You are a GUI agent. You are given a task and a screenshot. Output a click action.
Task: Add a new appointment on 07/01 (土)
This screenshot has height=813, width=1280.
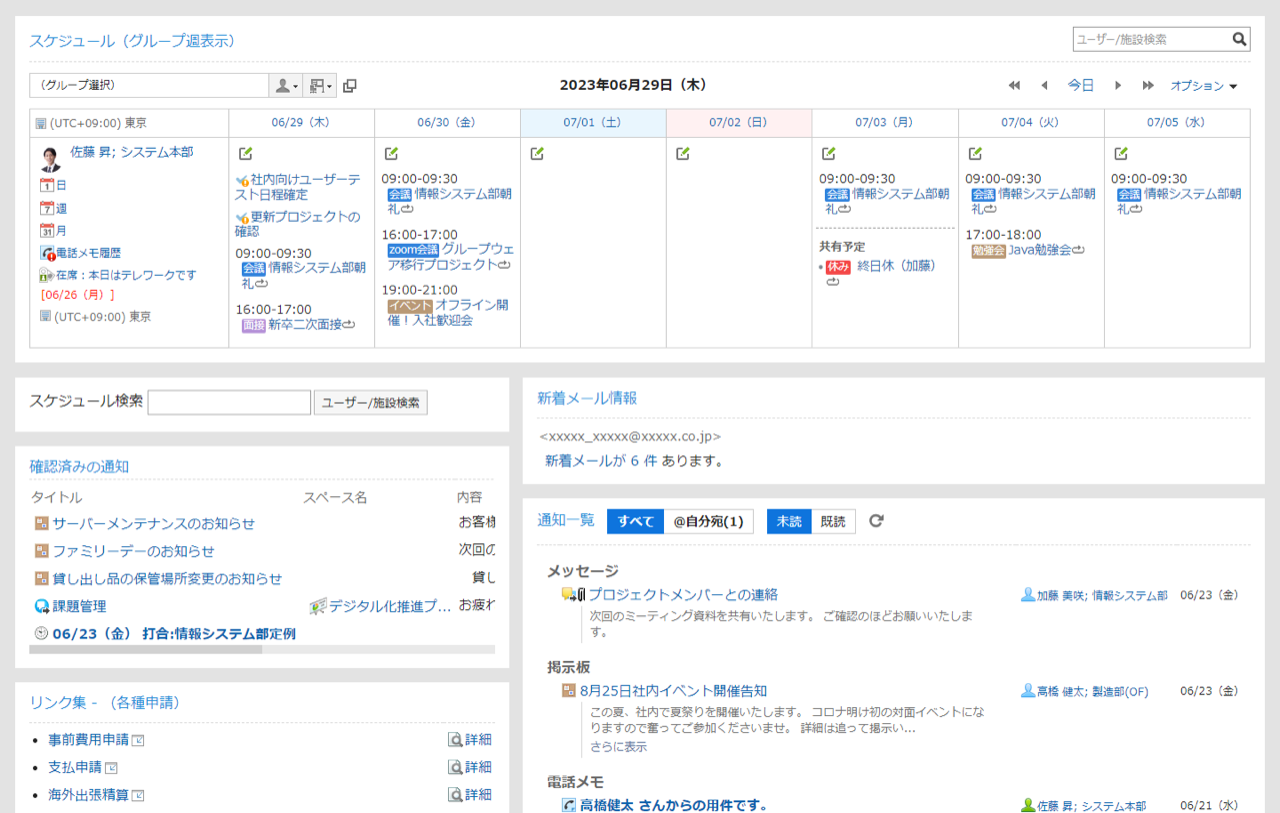[x=537, y=153]
